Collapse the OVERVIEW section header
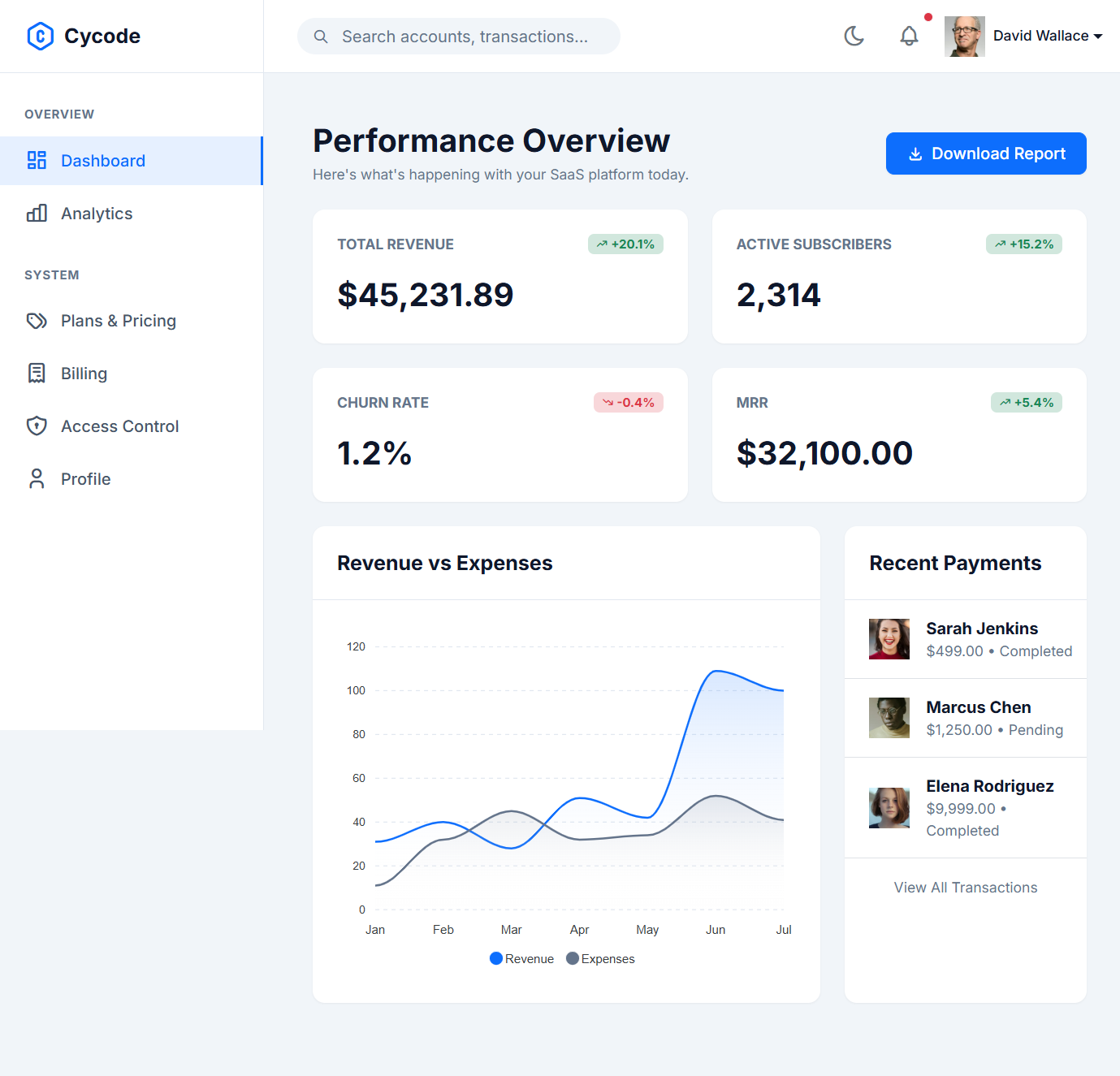Screen dimensions: 1120x1076 pyautogui.click(x=58, y=114)
